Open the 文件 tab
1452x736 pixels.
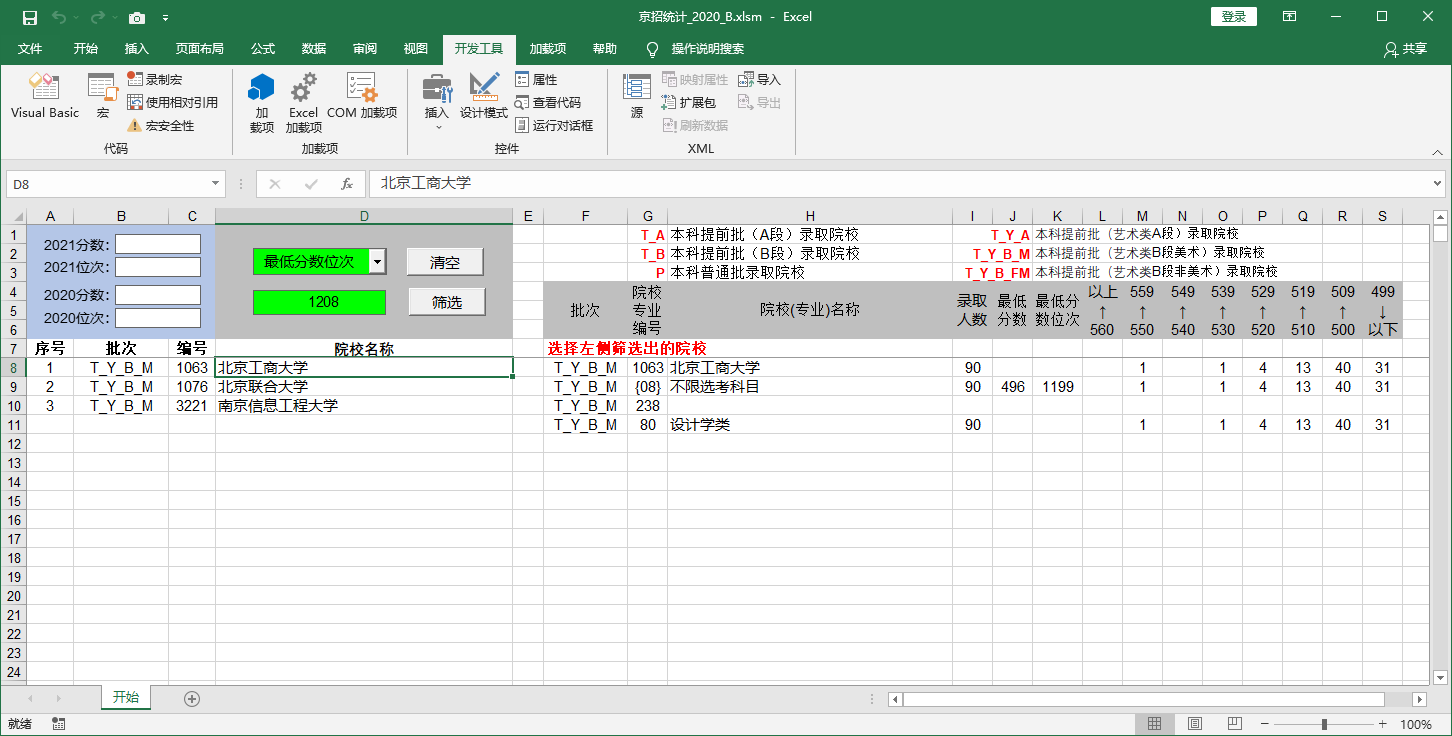pos(30,48)
